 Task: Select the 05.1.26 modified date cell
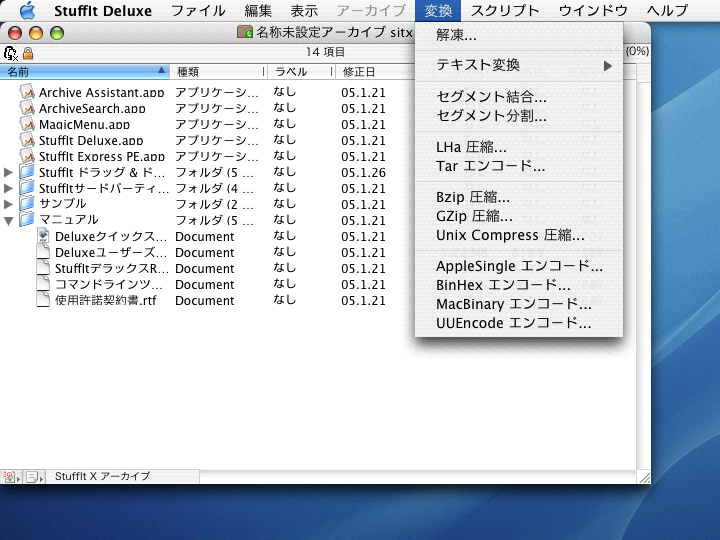click(x=363, y=173)
